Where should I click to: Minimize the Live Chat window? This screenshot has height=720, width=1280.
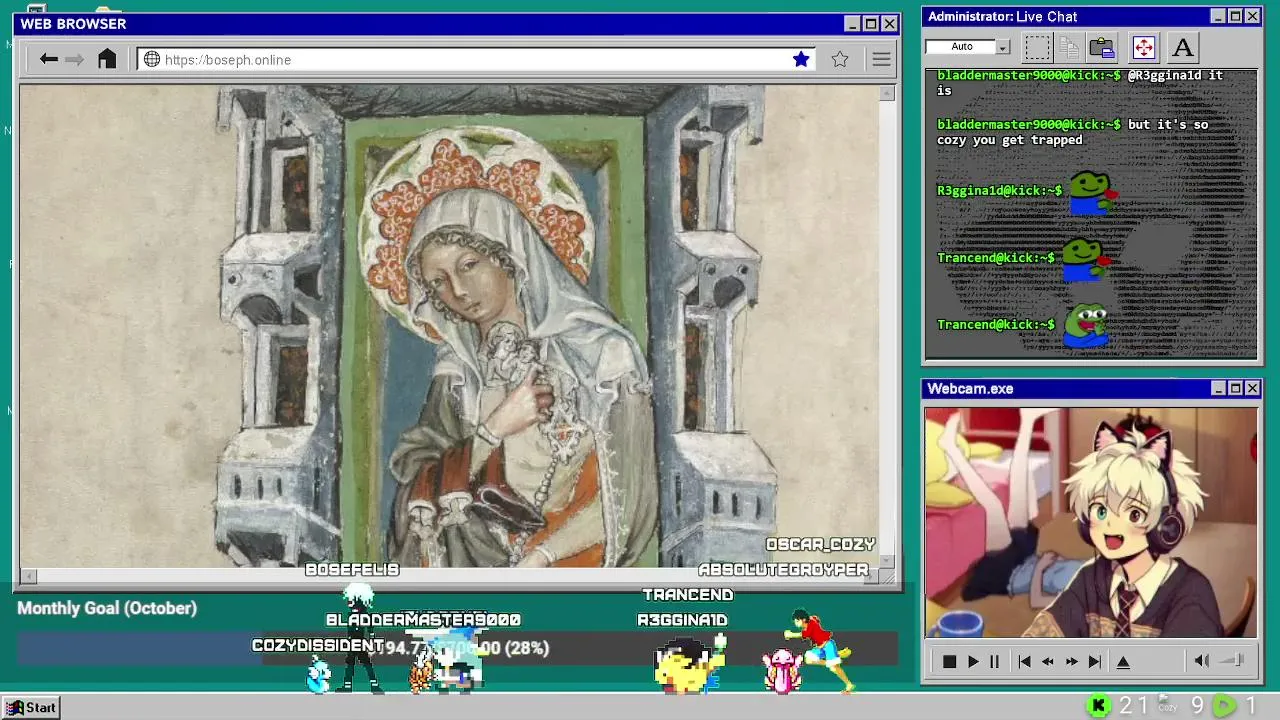(x=1218, y=17)
